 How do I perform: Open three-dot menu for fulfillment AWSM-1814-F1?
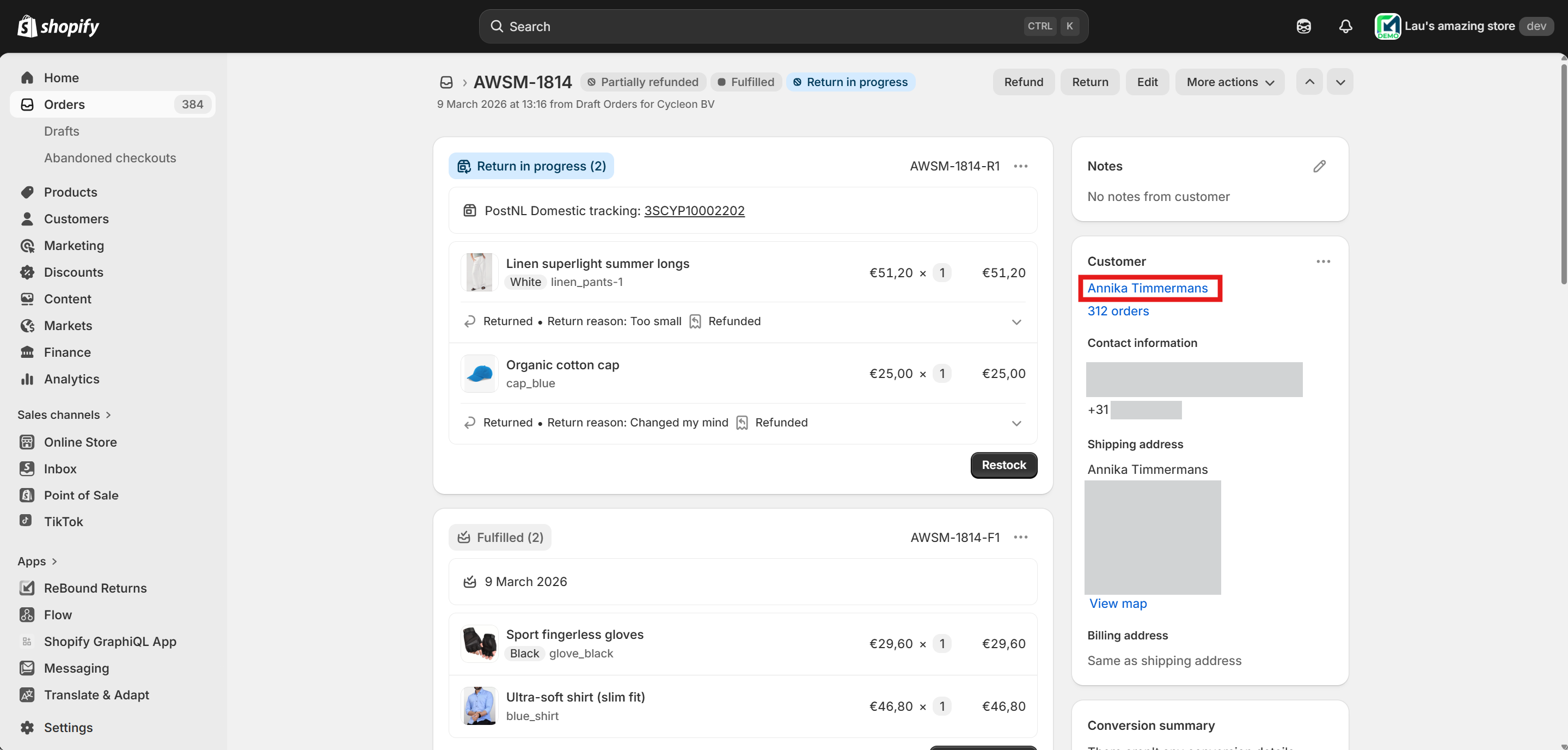(1021, 537)
